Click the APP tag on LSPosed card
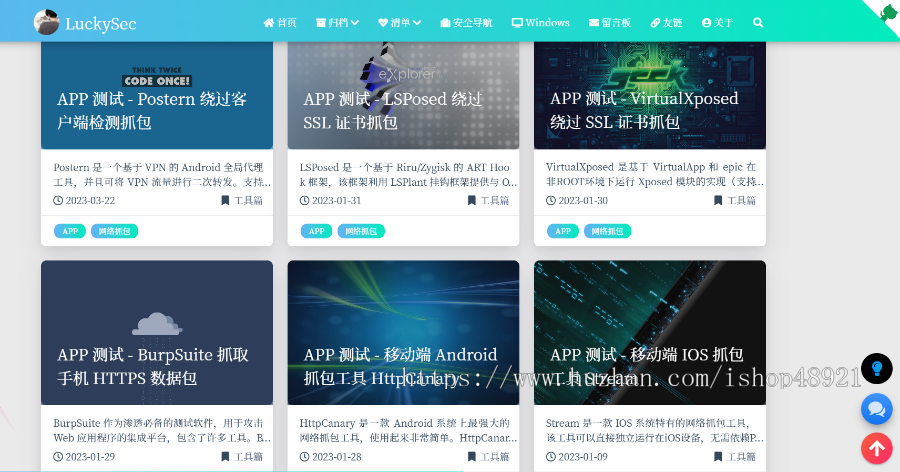The image size is (900, 472). tap(316, 231)
